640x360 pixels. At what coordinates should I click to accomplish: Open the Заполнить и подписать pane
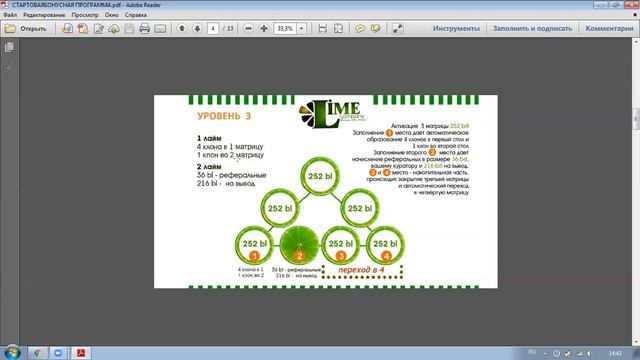point(532,29)
